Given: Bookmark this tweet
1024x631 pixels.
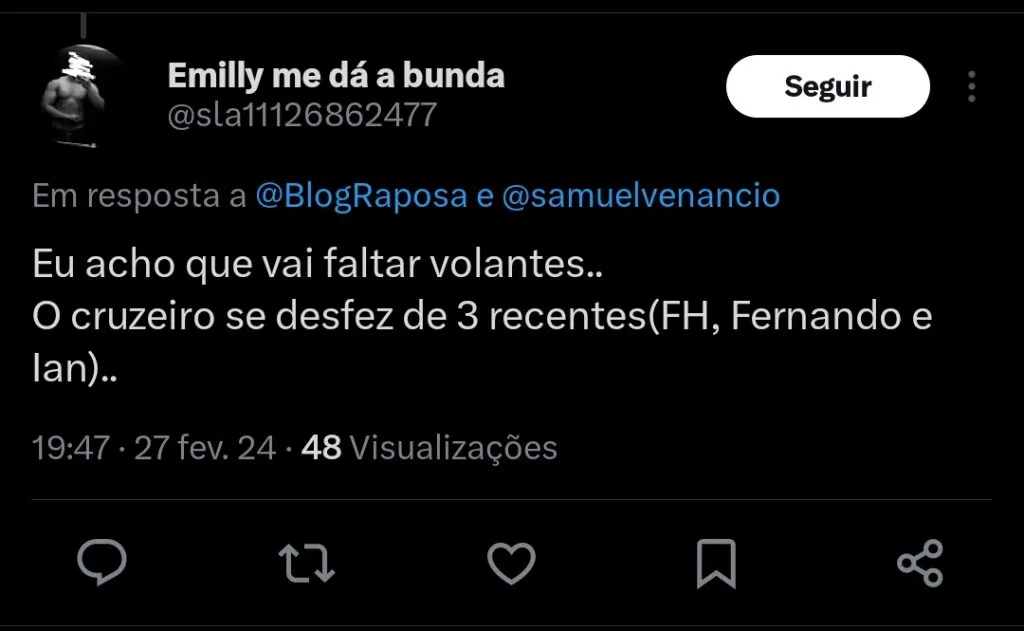Looking at the screenshot, I should point(715,563).
